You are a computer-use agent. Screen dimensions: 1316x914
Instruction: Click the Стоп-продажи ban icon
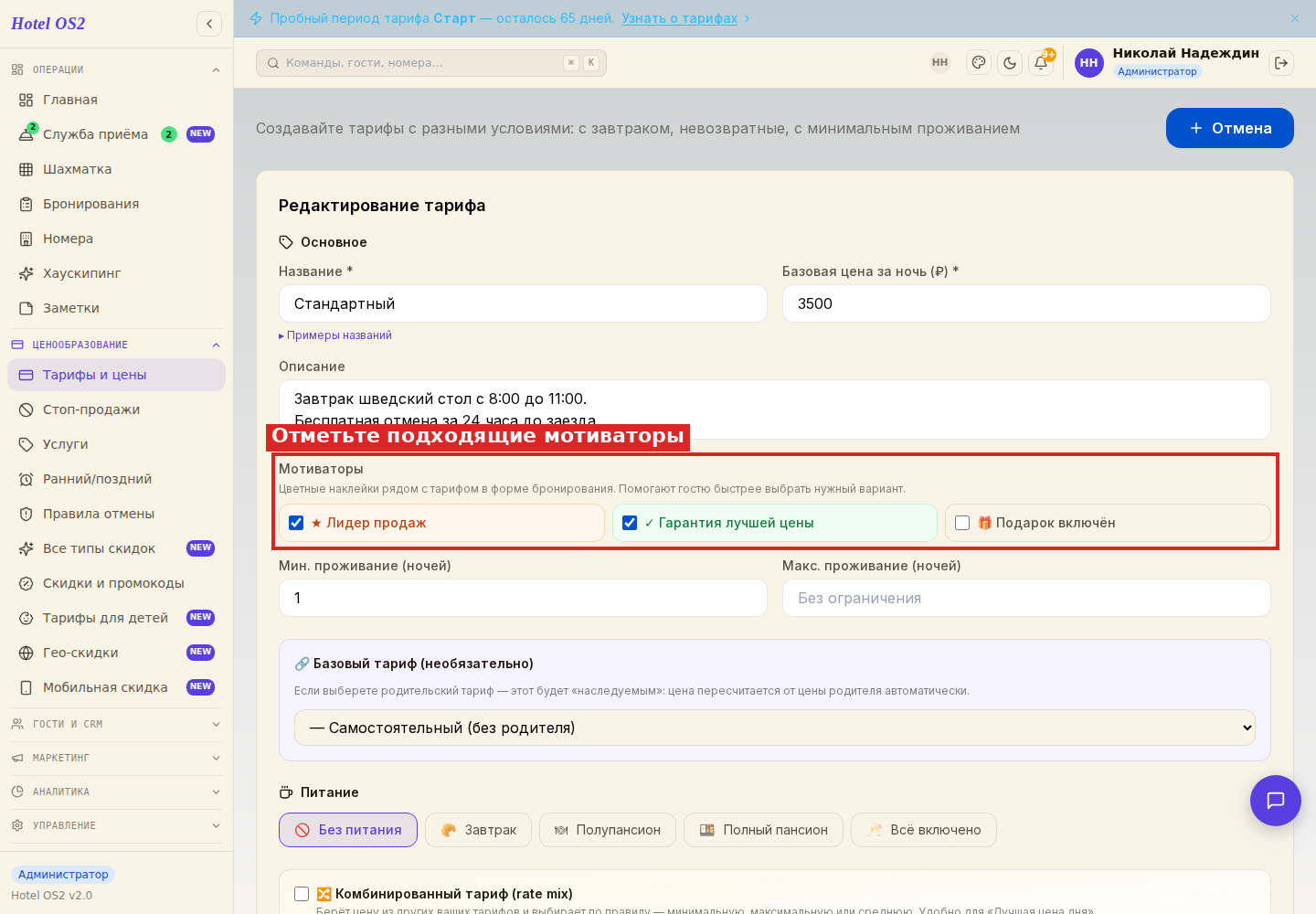[x=26, y=409]
